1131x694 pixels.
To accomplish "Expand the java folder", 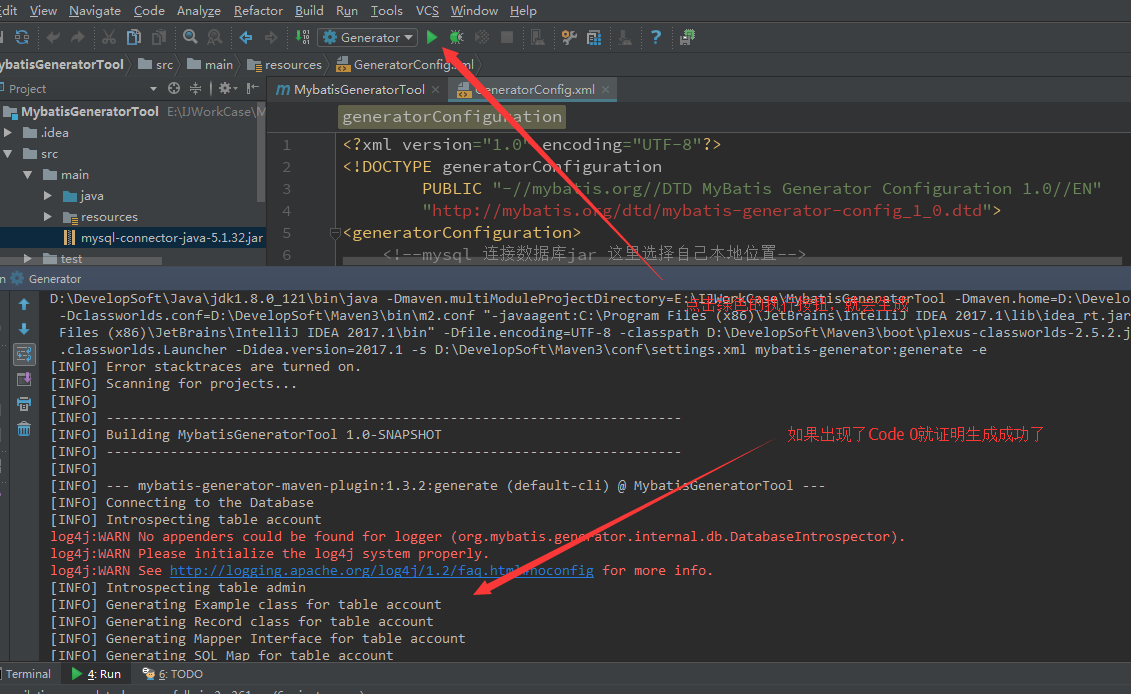I will click(48, 196).
